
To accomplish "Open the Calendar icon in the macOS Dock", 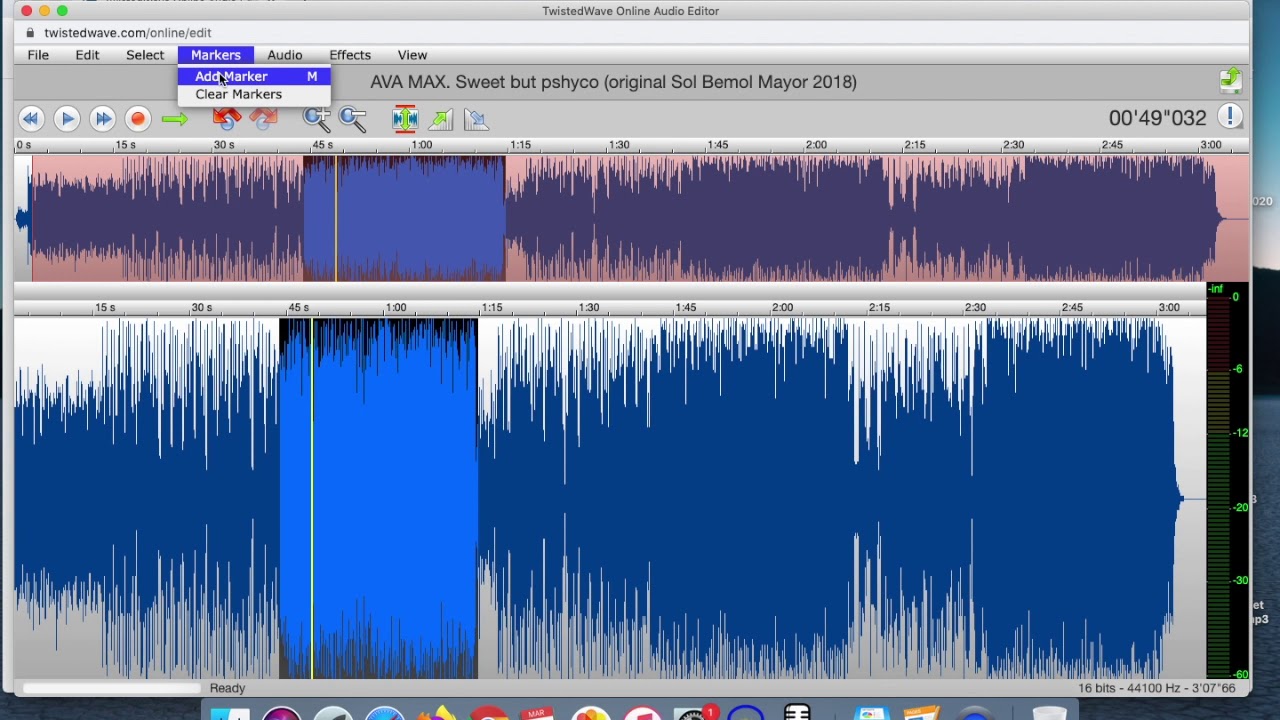I will 538,713.
